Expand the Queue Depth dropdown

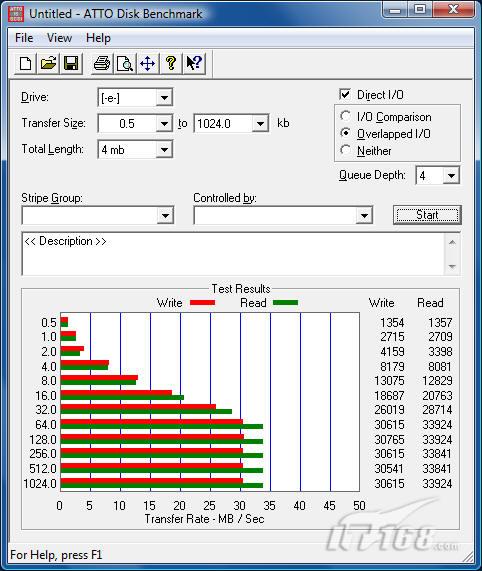pyautogui.click(x=451, y=176)
